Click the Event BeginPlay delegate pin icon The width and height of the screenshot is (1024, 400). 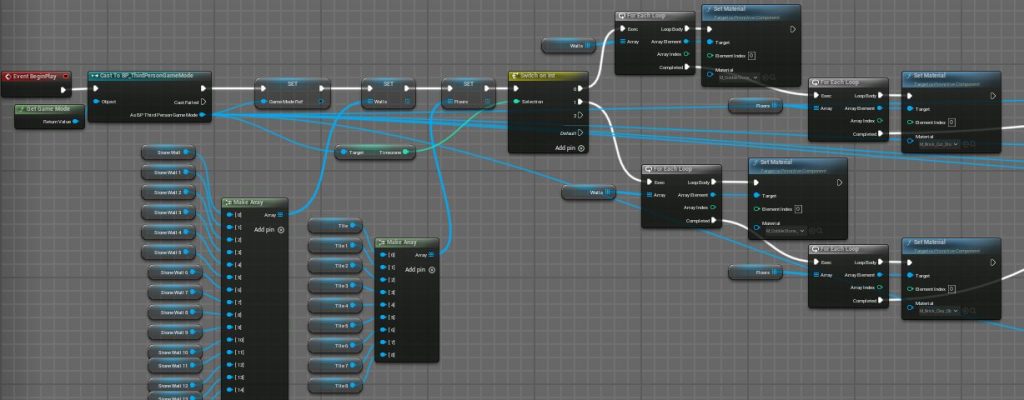pos(65,77)
